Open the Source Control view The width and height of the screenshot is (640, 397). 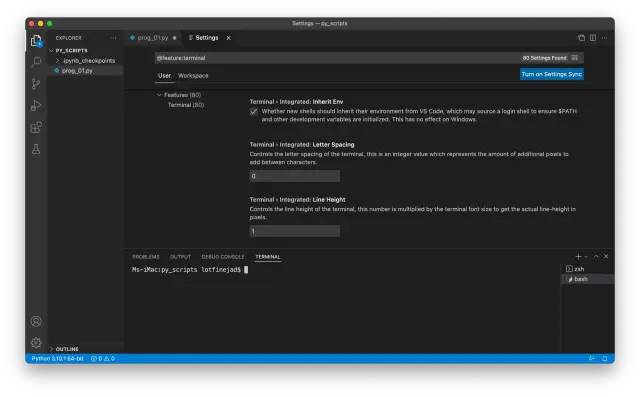point(36,84)
